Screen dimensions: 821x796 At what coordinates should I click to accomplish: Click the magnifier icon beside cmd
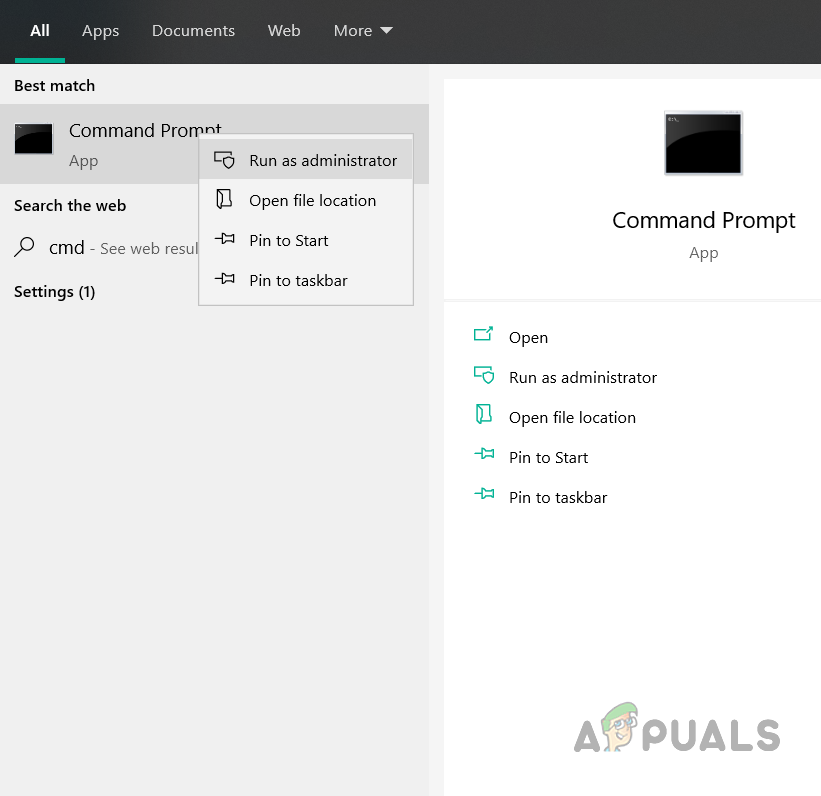coord(24,247)
